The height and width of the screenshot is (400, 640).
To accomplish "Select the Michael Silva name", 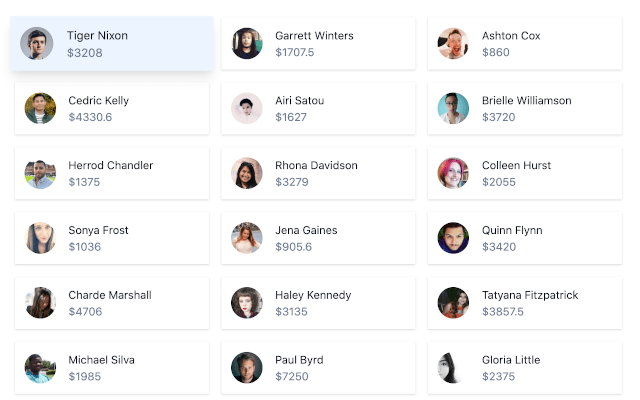I will tap(101, 360).
